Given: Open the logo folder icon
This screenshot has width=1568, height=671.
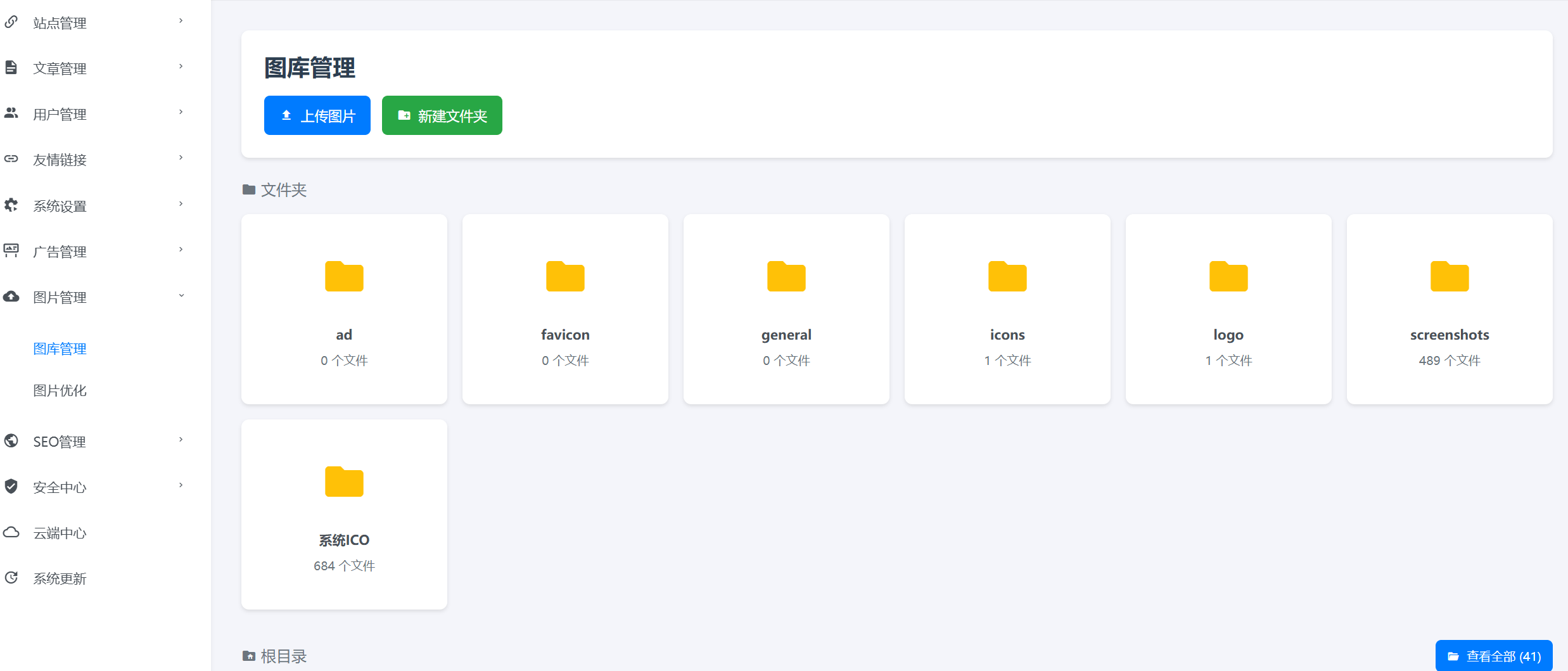Looking at the screenshot, I should pyautogui.click(x=1228, y=276).
